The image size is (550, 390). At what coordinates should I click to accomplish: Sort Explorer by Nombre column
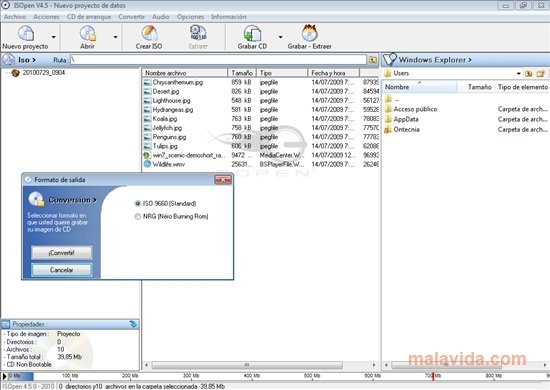pos(420,87)
